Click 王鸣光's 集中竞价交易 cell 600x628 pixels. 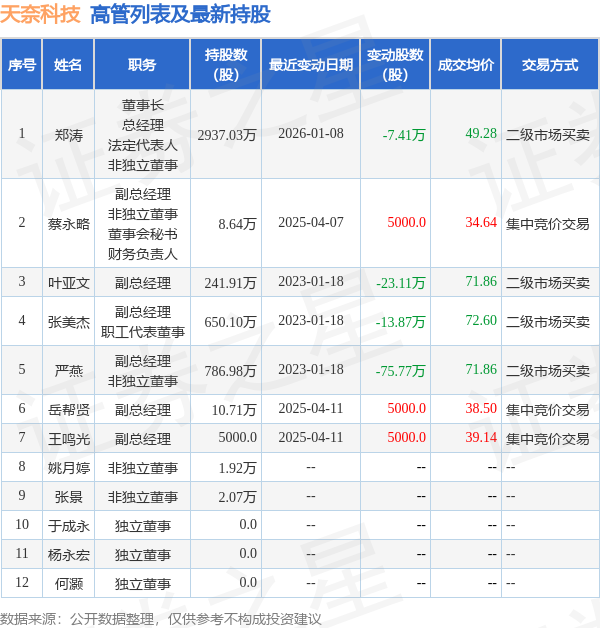[x=548, y=439]
